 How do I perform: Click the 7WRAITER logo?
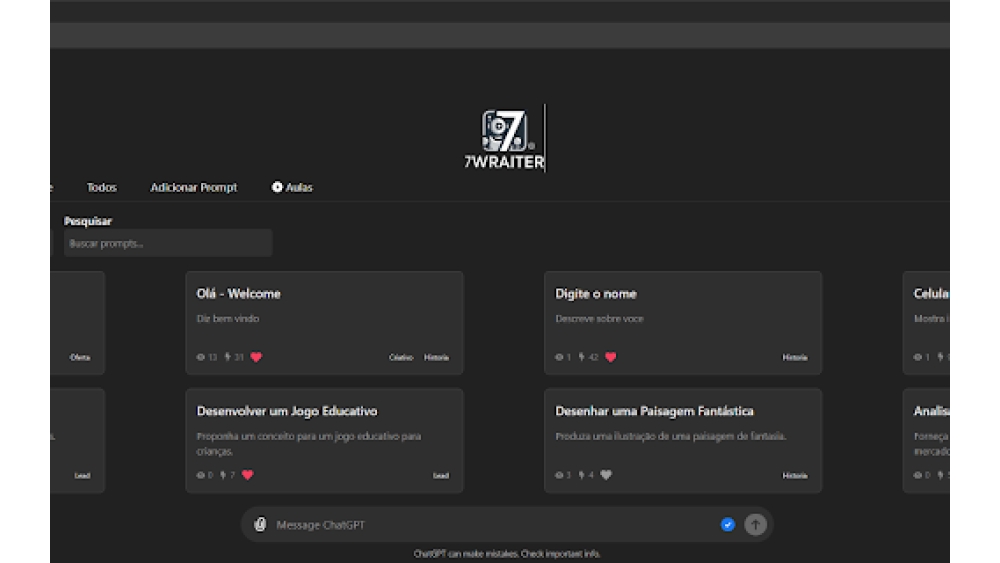504,139
